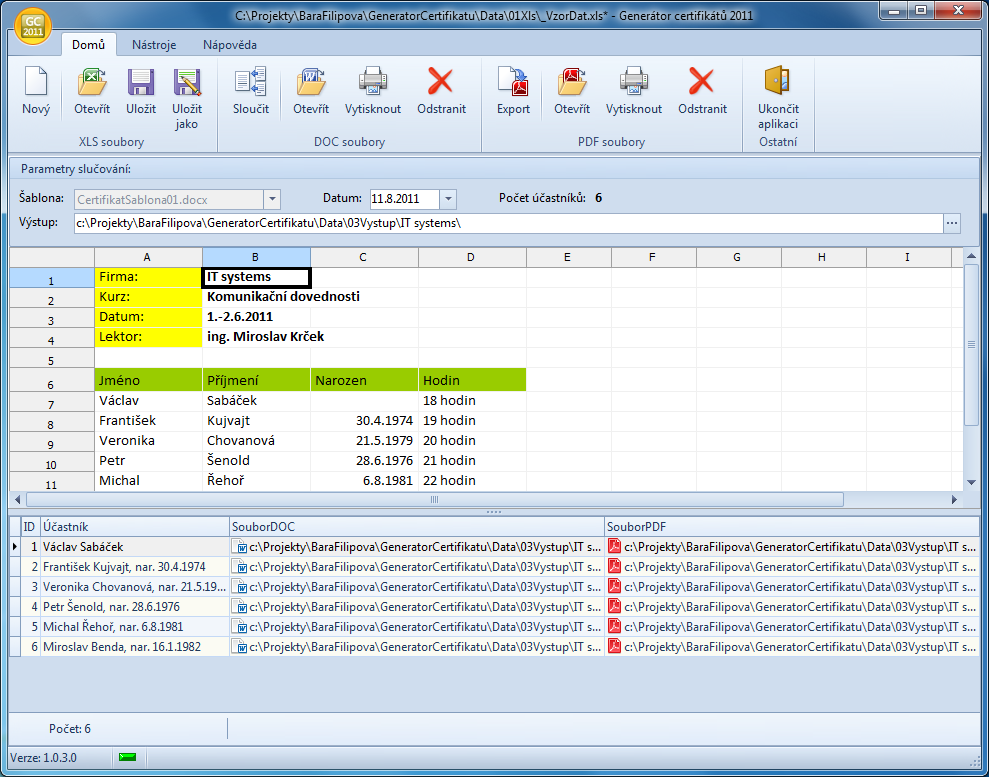This screenshot has height=777, width=989.
Task: Open a PDF file in PDF soubory
Action: pos(571,91)
